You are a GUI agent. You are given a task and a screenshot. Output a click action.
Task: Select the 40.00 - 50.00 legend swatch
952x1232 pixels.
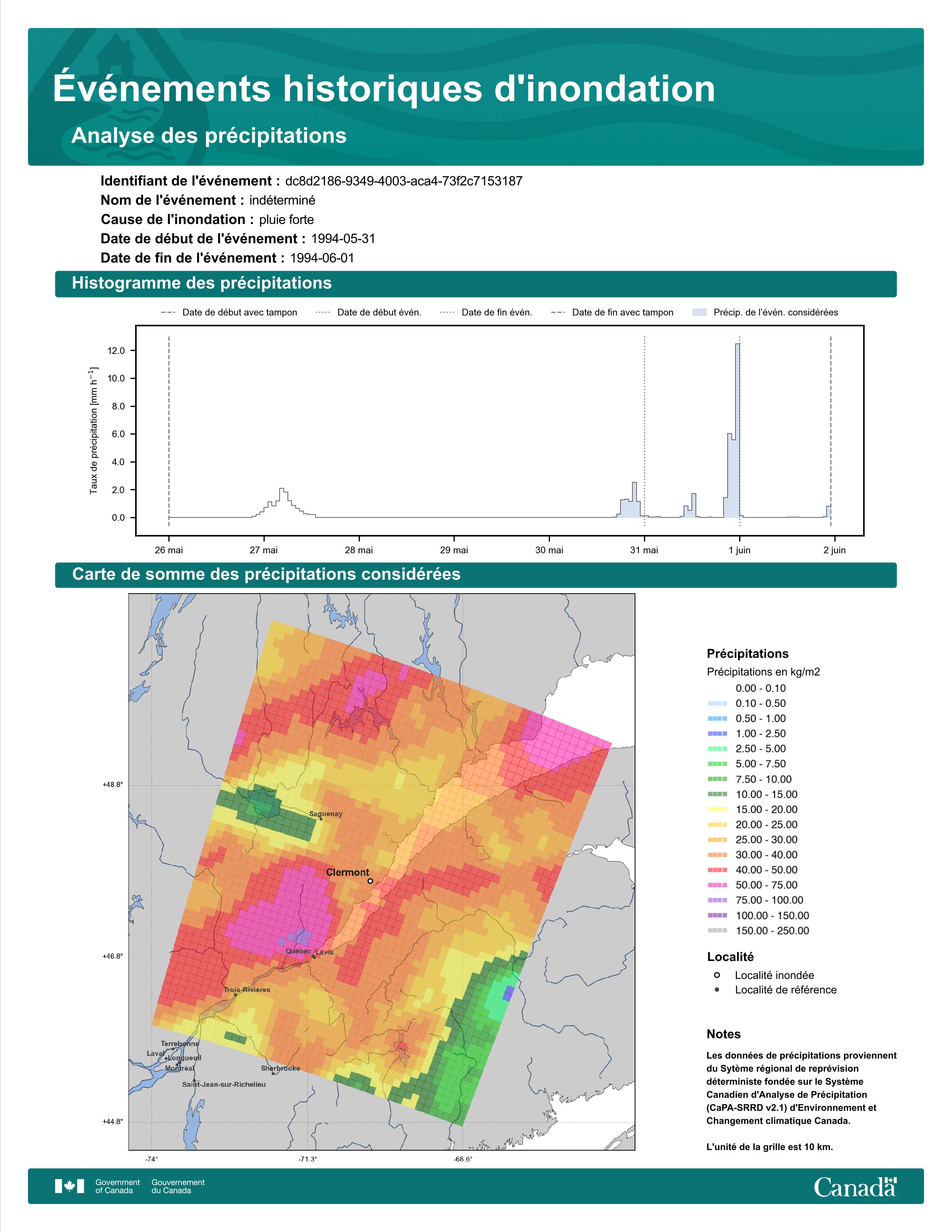(717, 870)
